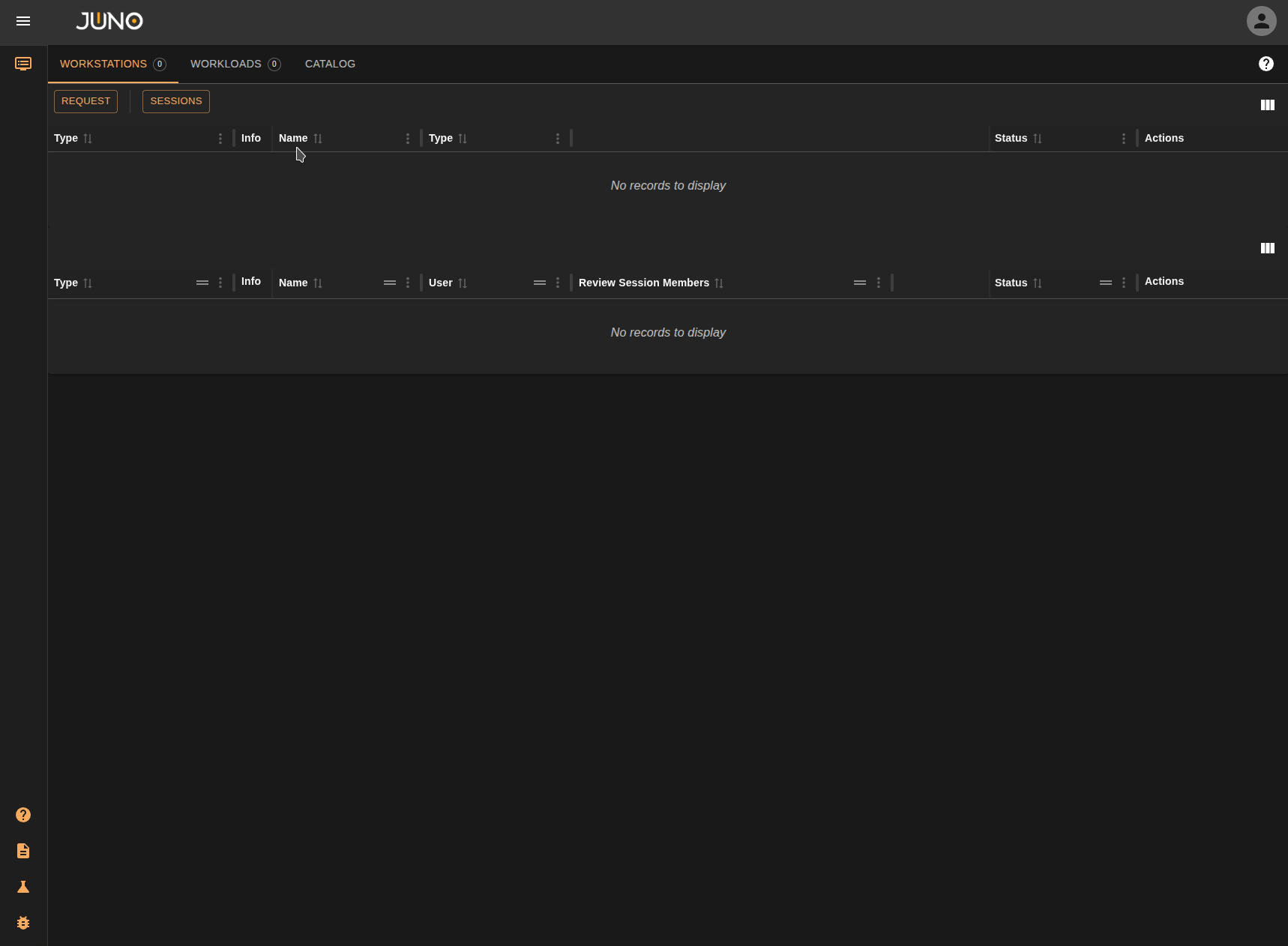The width and height of the screenshot is (1288, 946).
Task: Open the CATALOG tab
Action: coord(330,64)
